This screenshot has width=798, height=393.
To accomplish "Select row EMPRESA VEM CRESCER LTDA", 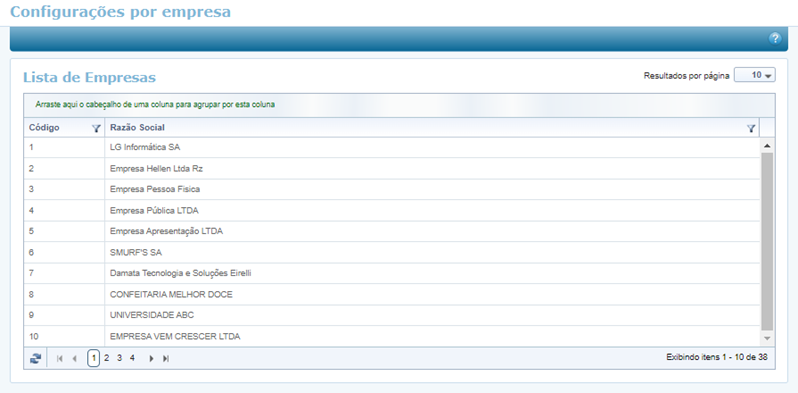I will pos(392,336).
